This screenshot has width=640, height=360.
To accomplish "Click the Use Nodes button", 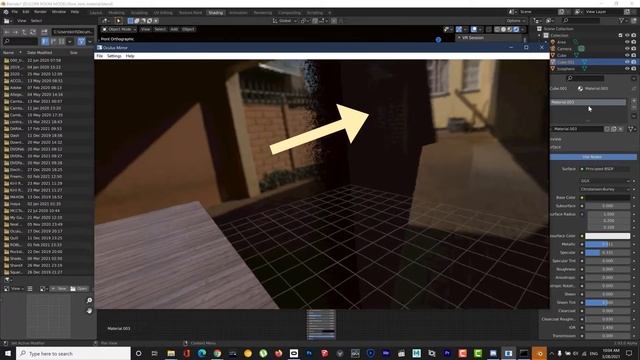I will [x=593, y=157].
